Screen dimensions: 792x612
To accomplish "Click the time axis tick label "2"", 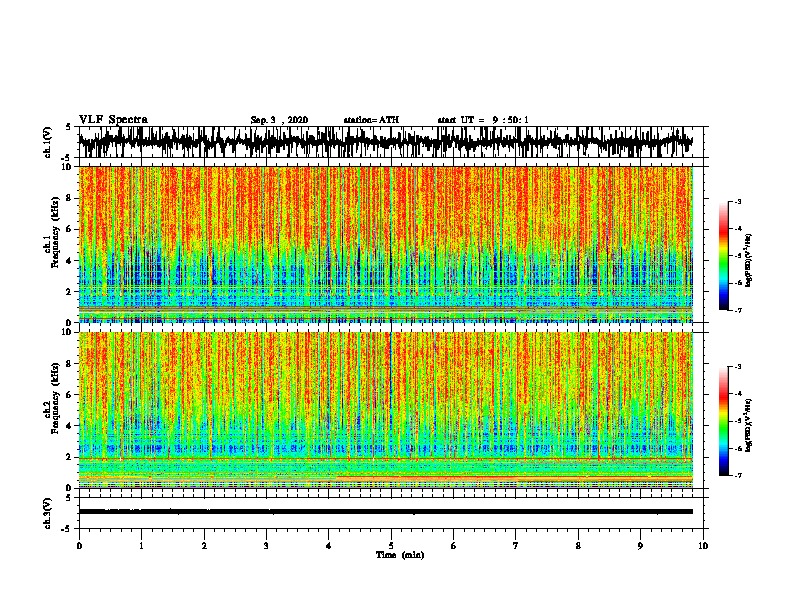I will pos(204,546).
